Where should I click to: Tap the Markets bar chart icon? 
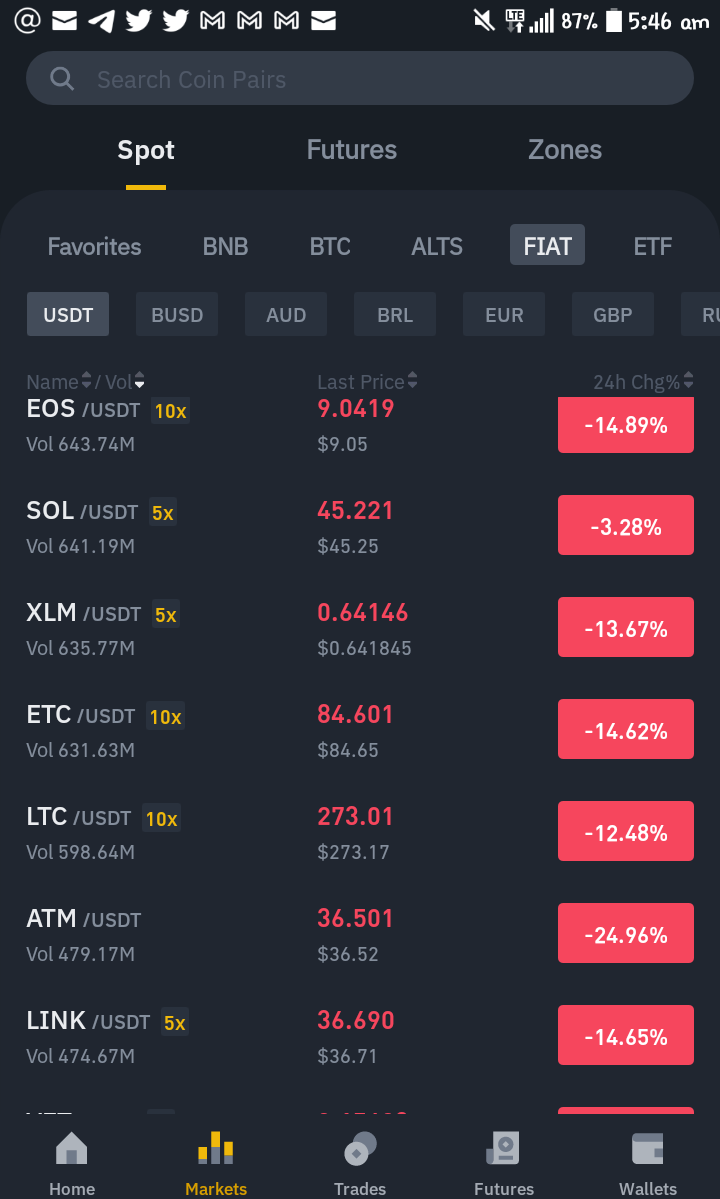click(216, 1149)
